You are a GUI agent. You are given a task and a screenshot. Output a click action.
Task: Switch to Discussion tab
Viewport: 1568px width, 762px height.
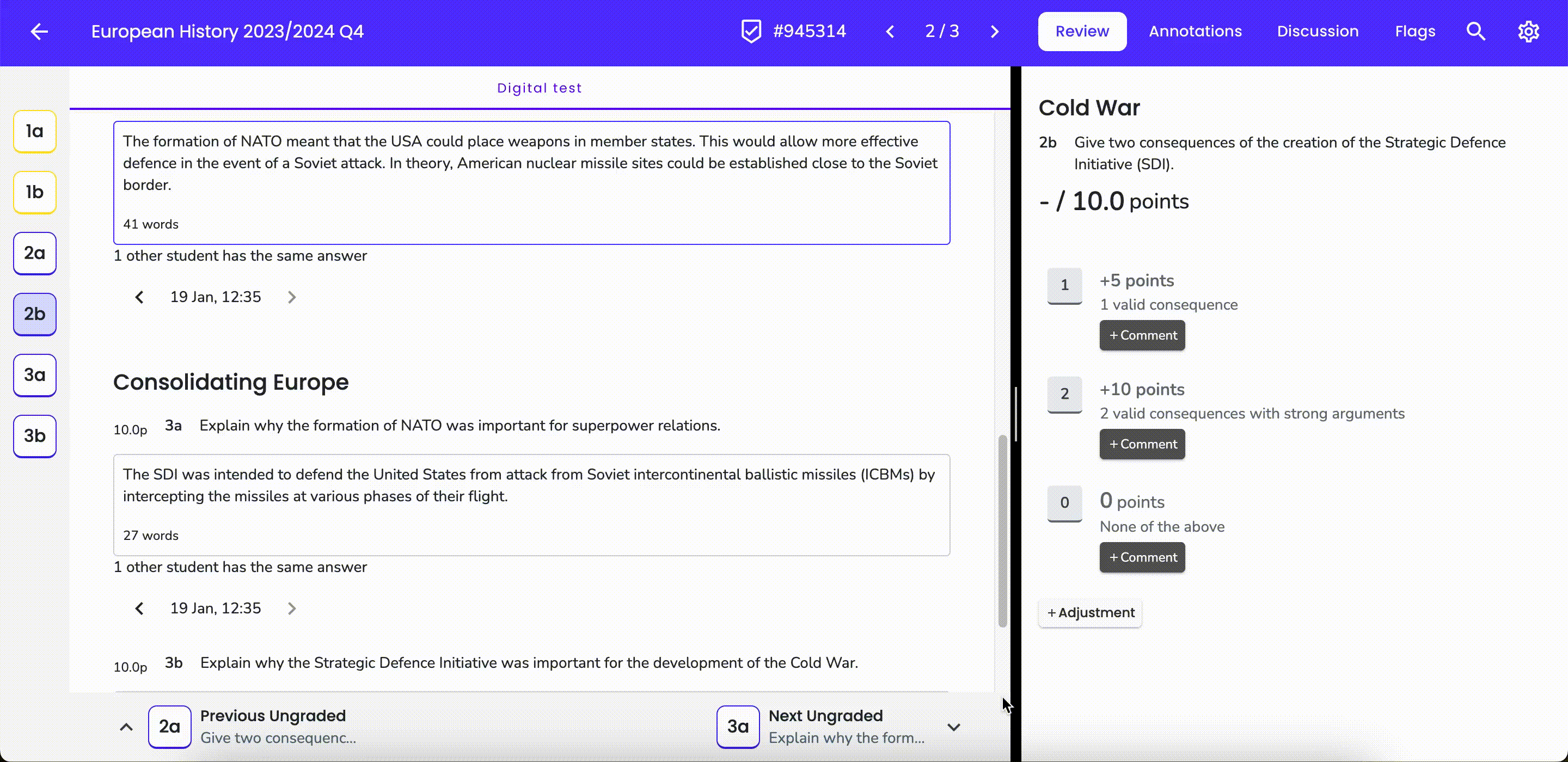[1317, 32]
